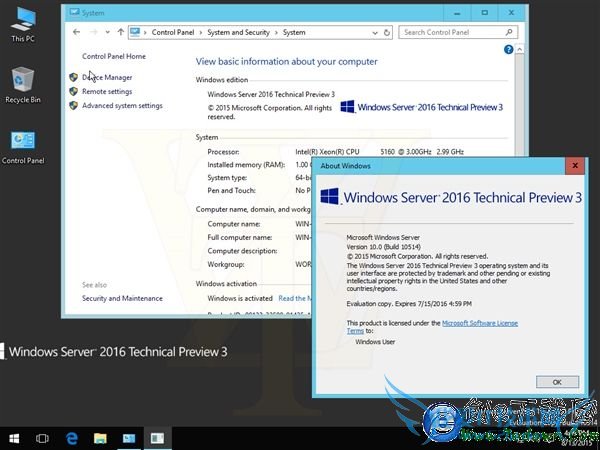Click the 'Workgroup:' label

point(226,264)
